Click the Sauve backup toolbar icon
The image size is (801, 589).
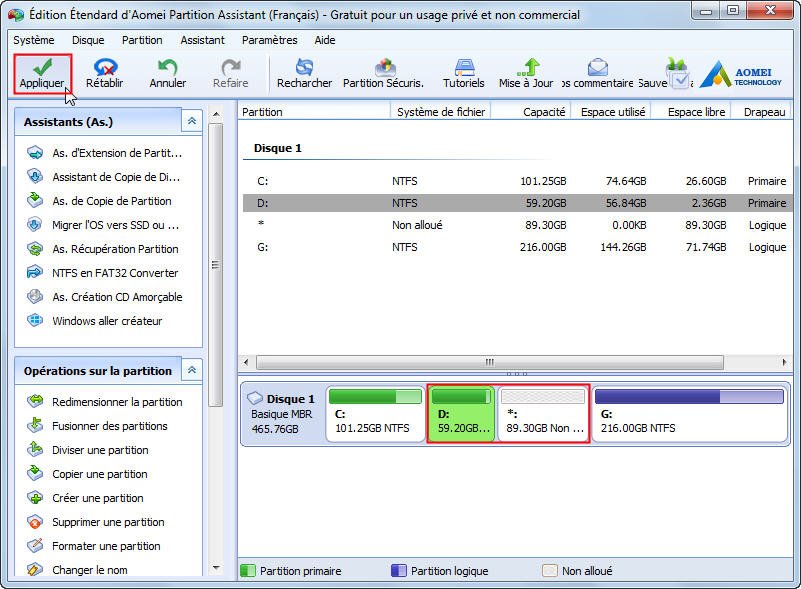click(677, 72)
